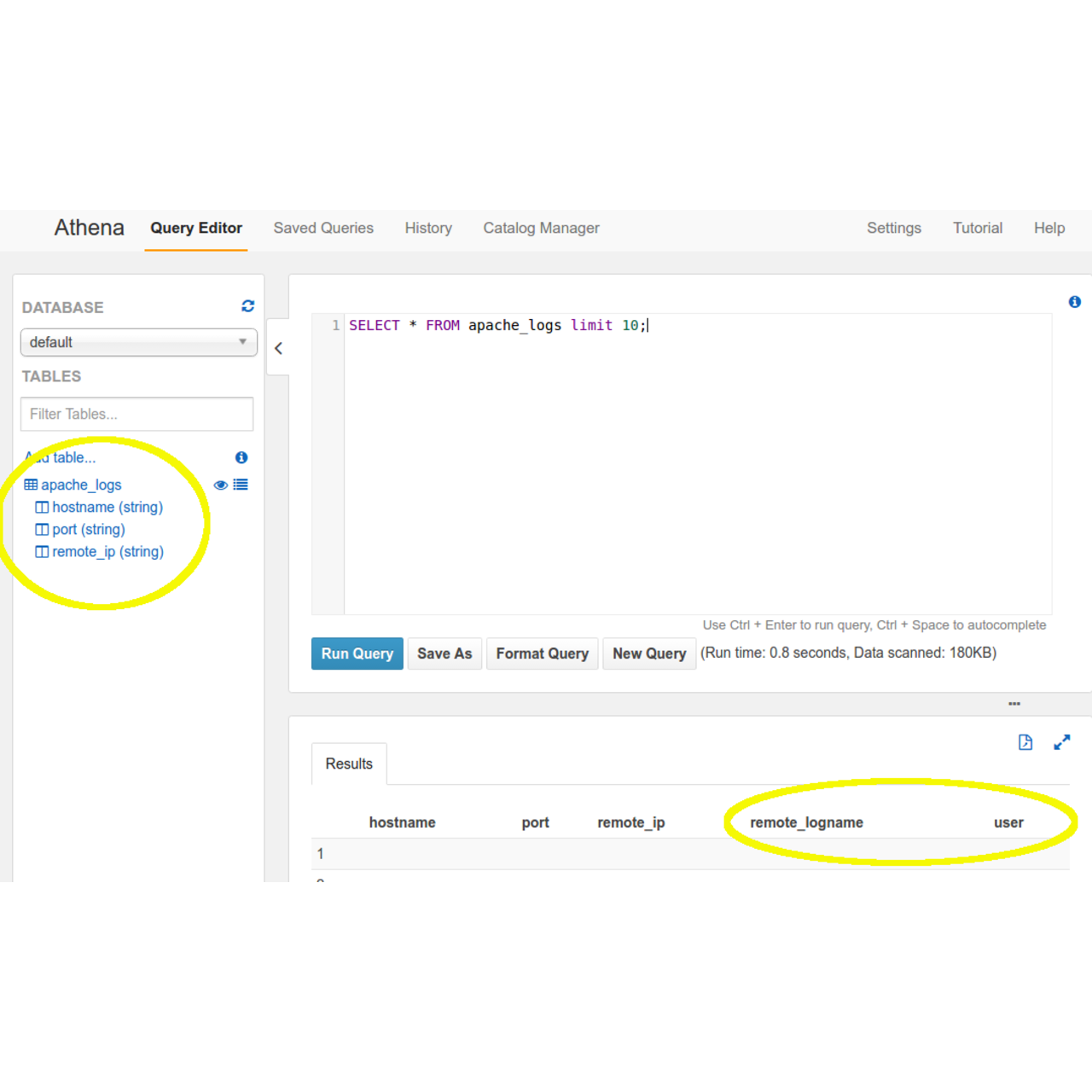This screenshot has width=1092, height=1092.
Task: Collapse the left sidebar with chevron
Action: point(278,348)
